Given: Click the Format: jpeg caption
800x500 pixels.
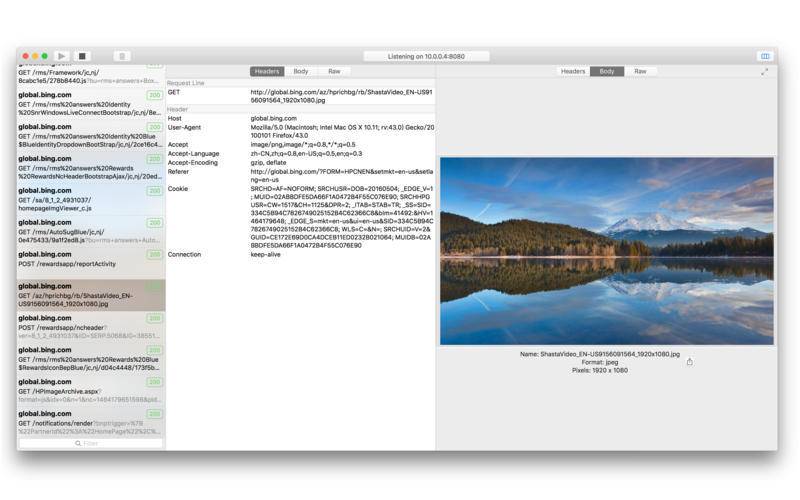Looking at the screenshot, I should point(600,362).
